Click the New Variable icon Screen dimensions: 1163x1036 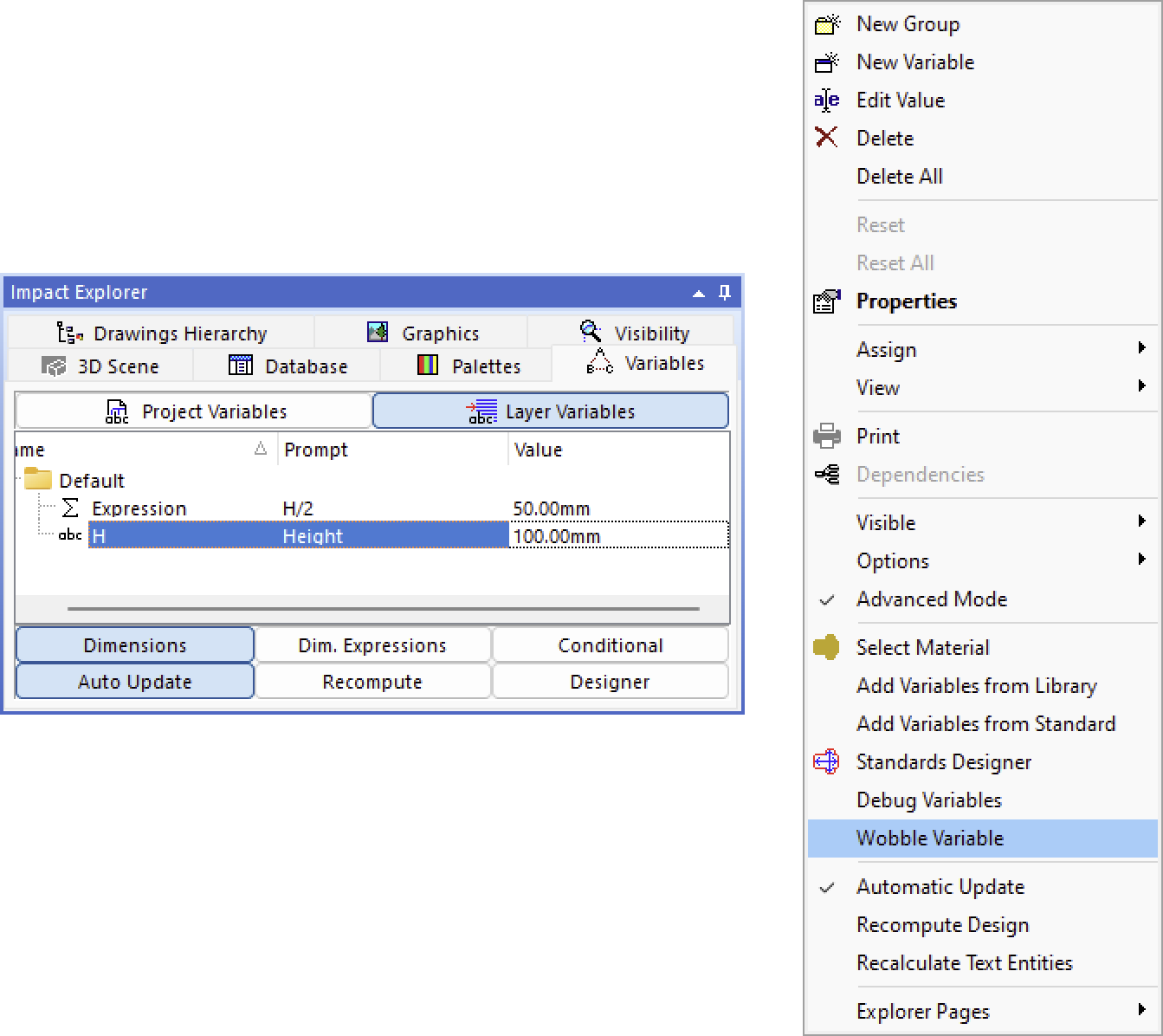click(x=827, y=62)
